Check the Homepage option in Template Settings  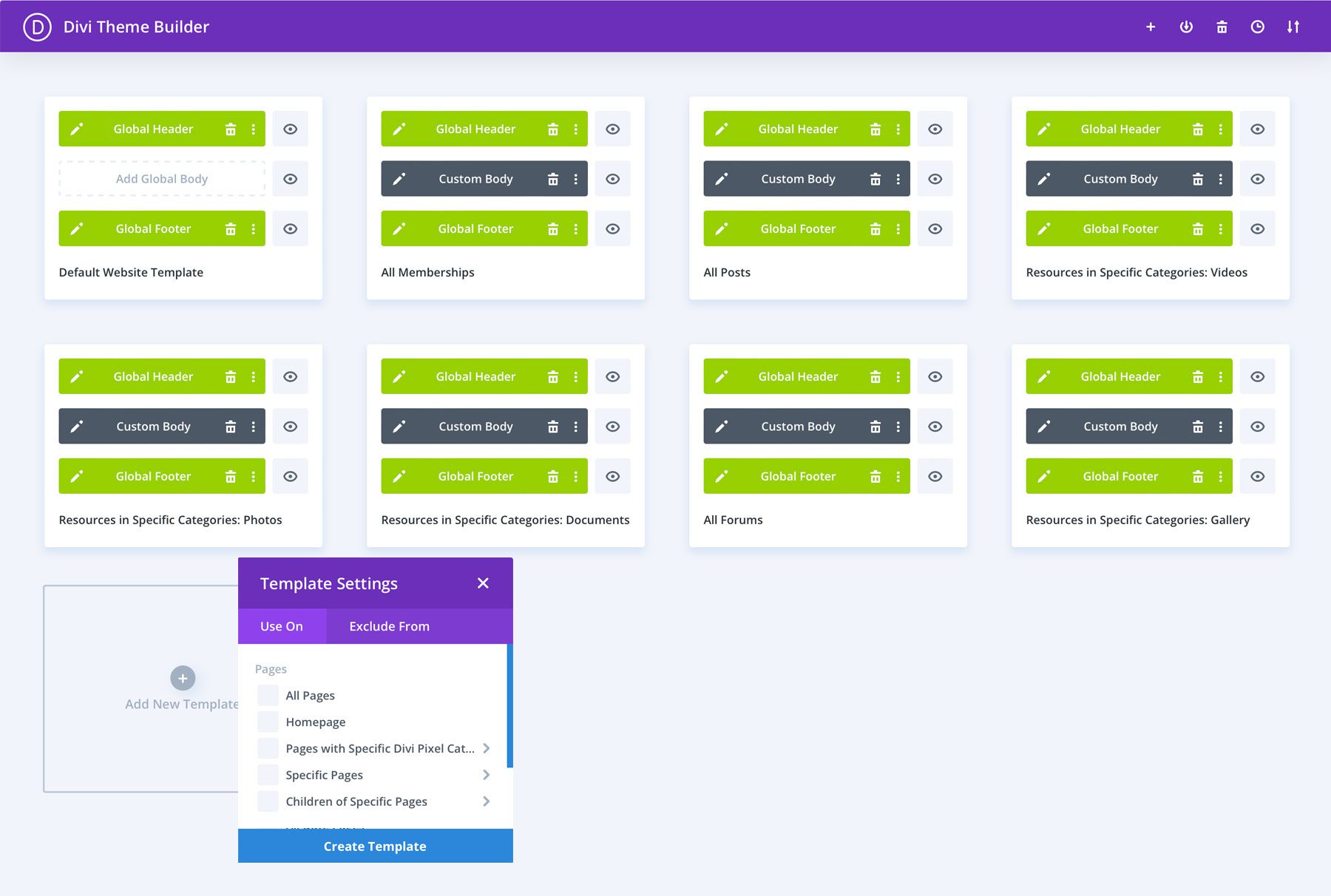coord(268,722)
